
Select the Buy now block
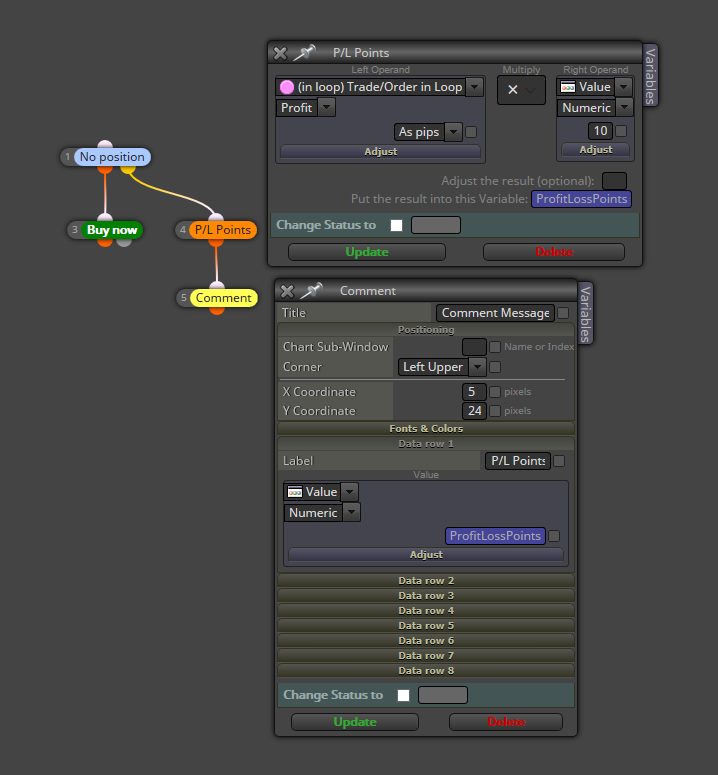point(112,230)
